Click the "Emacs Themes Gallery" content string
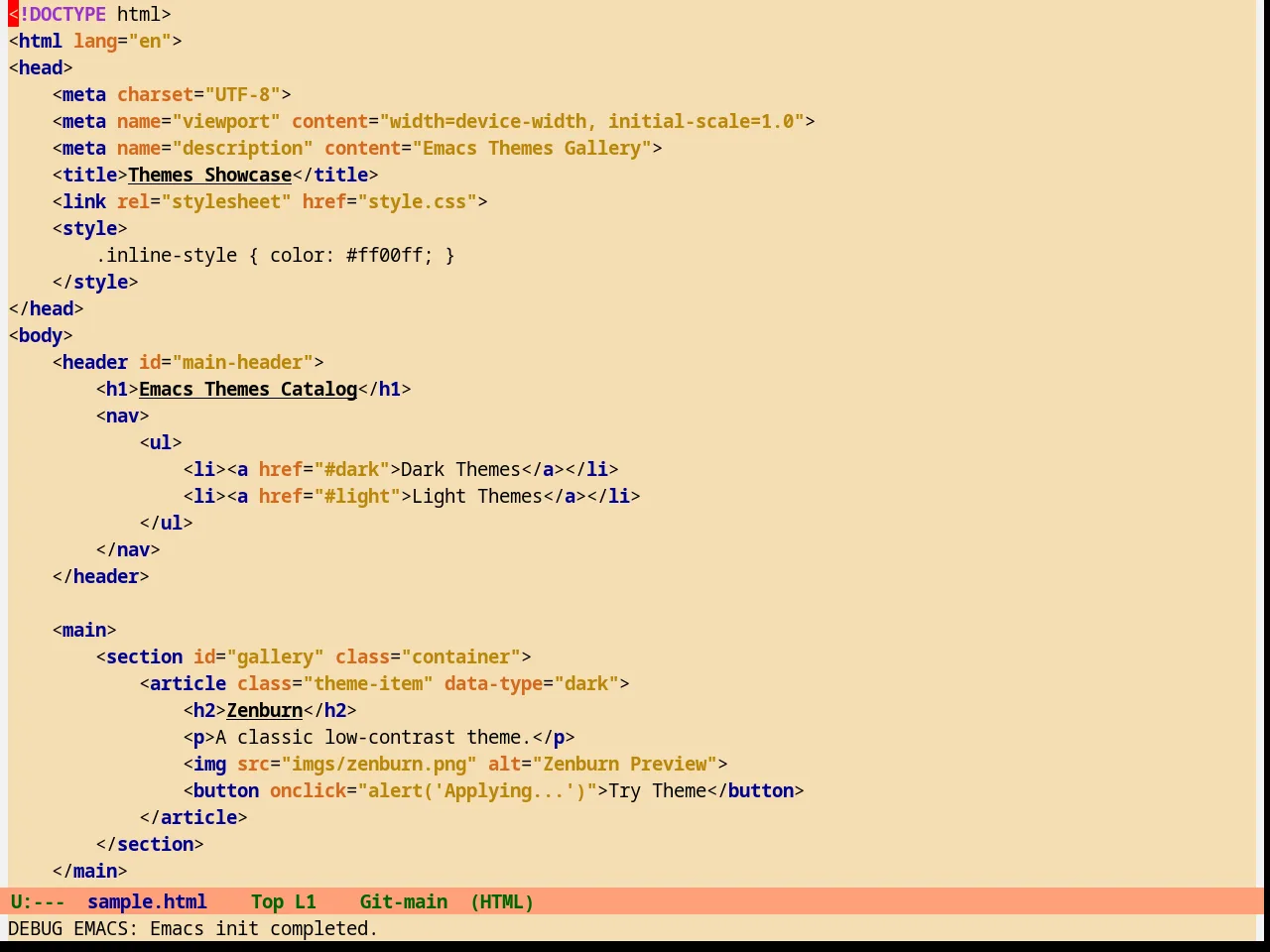Screen dimensions: 1270x952 click(532, 148)
